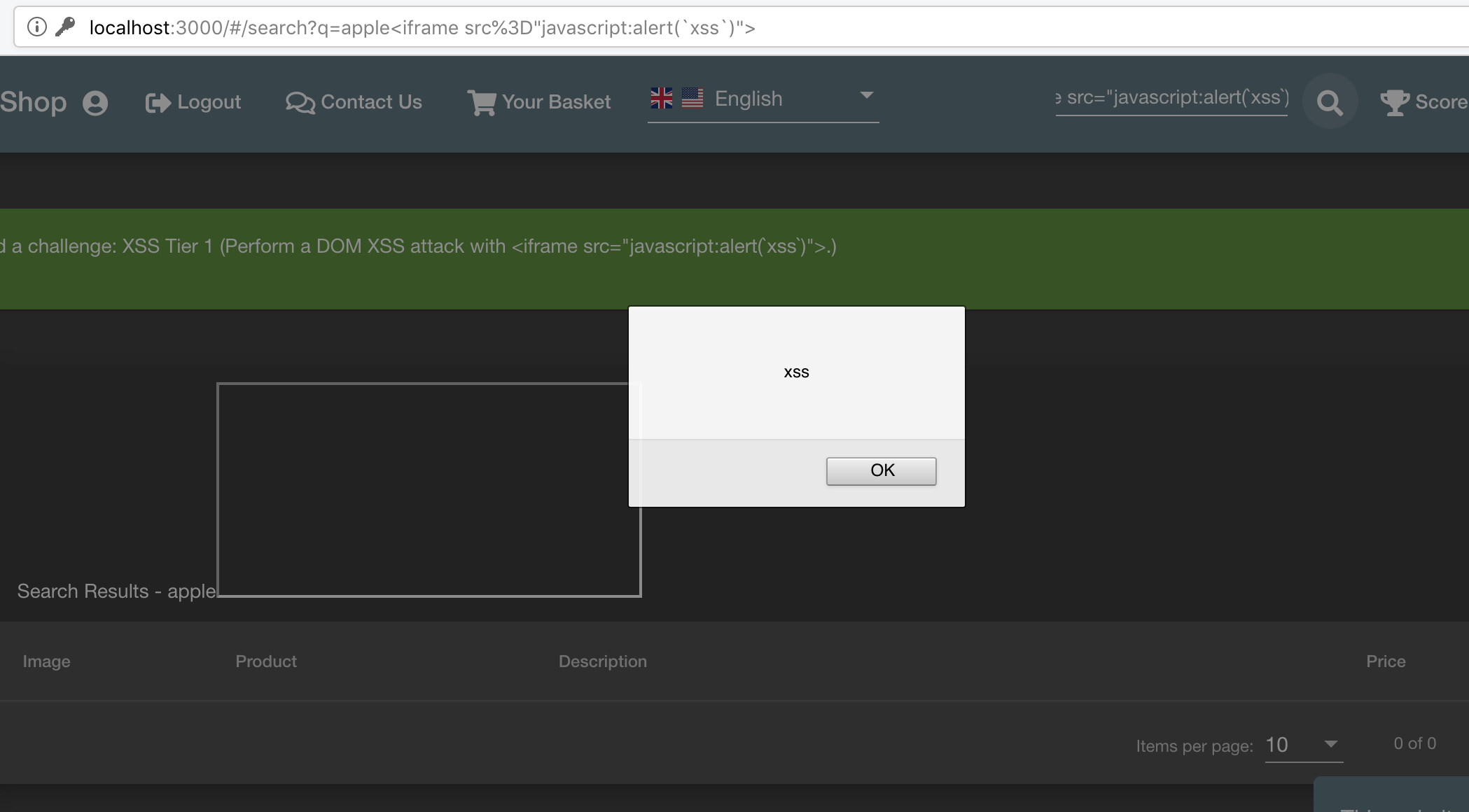Image resolution: width=1469 pixels, height=812 pixels.
Task: Click the UK/US flag language icon
Action: [676, 98]
